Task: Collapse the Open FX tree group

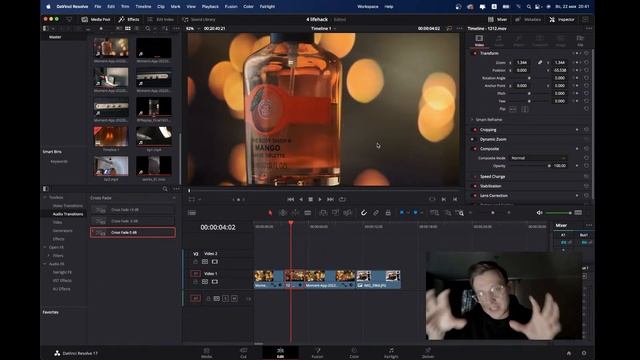Action: 45,247
